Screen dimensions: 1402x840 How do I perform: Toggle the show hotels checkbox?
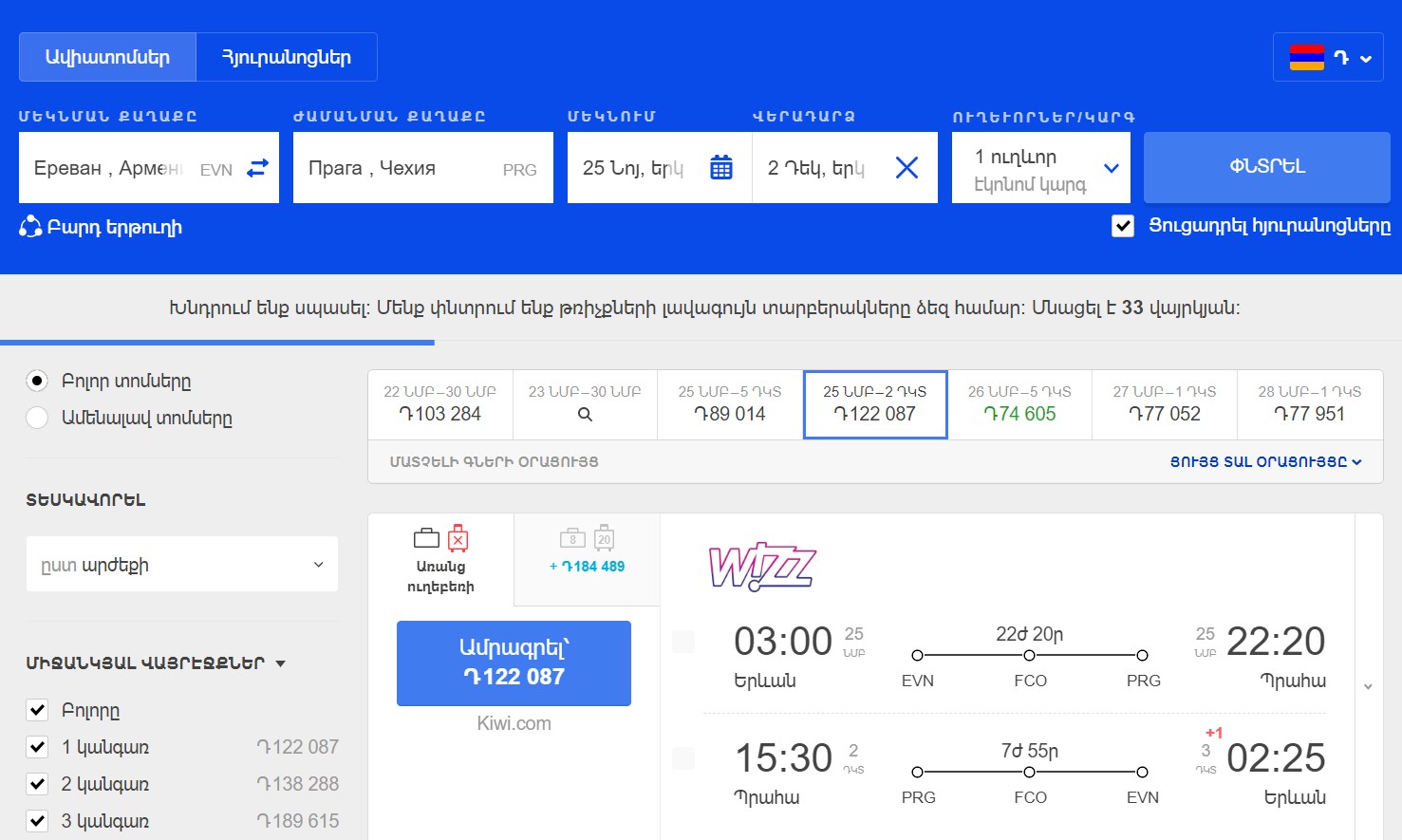[x=1123, y=226]
